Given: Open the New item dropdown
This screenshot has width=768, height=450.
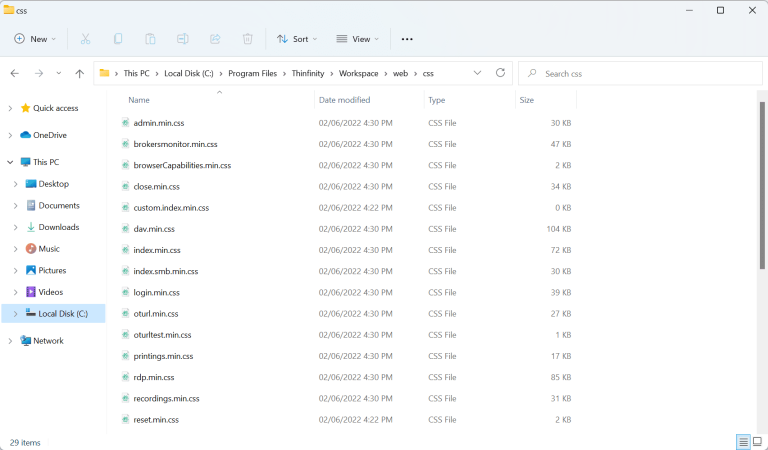Looking at the screenshot, I should pos(35,39).
